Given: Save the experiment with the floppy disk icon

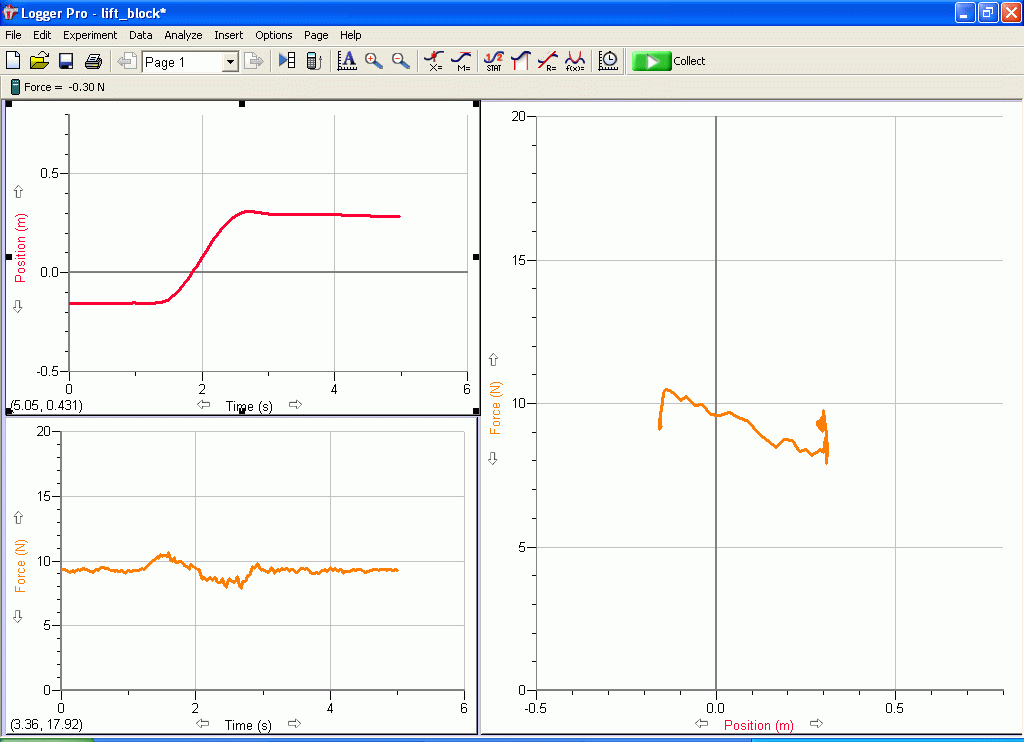Looking at the screenshot, I should click(66, 61).
